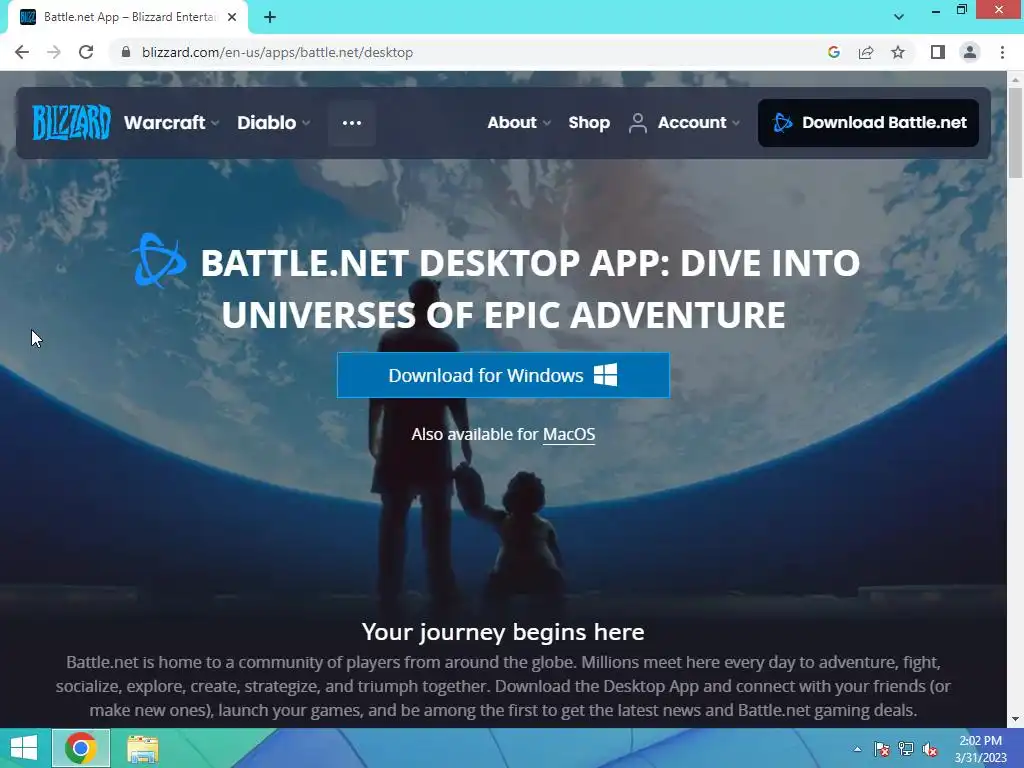The image size is (1024, 768).
Task: Click the scrollbar down arrow
Action: 1015,719
